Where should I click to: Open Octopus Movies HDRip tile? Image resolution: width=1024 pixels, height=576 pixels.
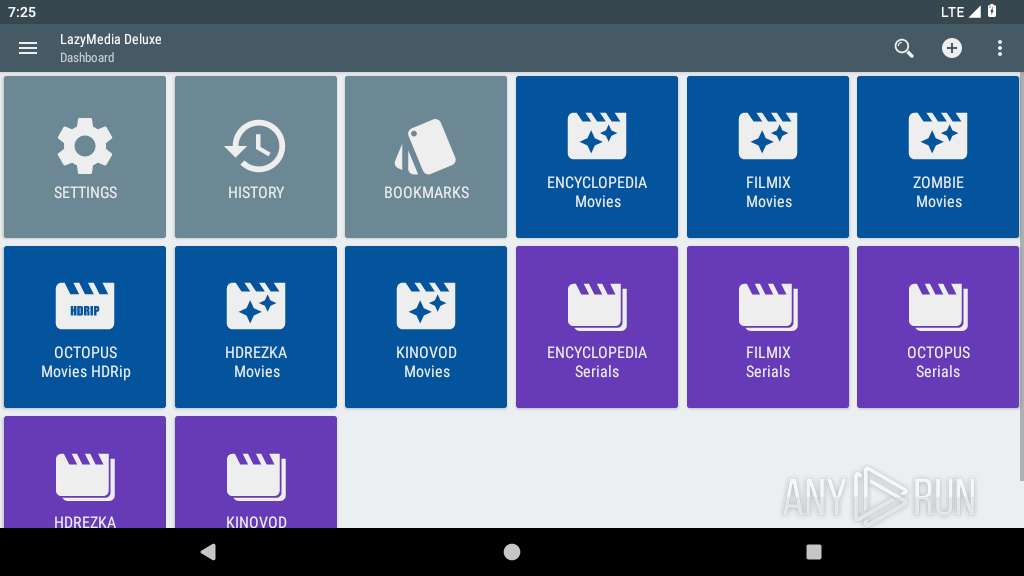point(85,327)
